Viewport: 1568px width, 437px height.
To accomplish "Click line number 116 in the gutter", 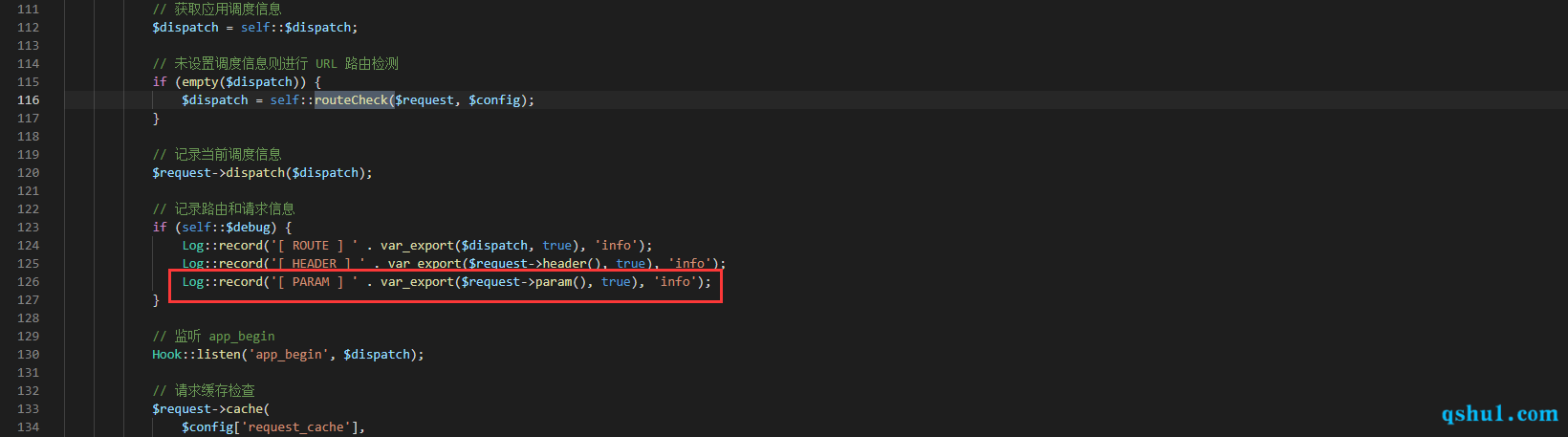I will click(29, 100).
